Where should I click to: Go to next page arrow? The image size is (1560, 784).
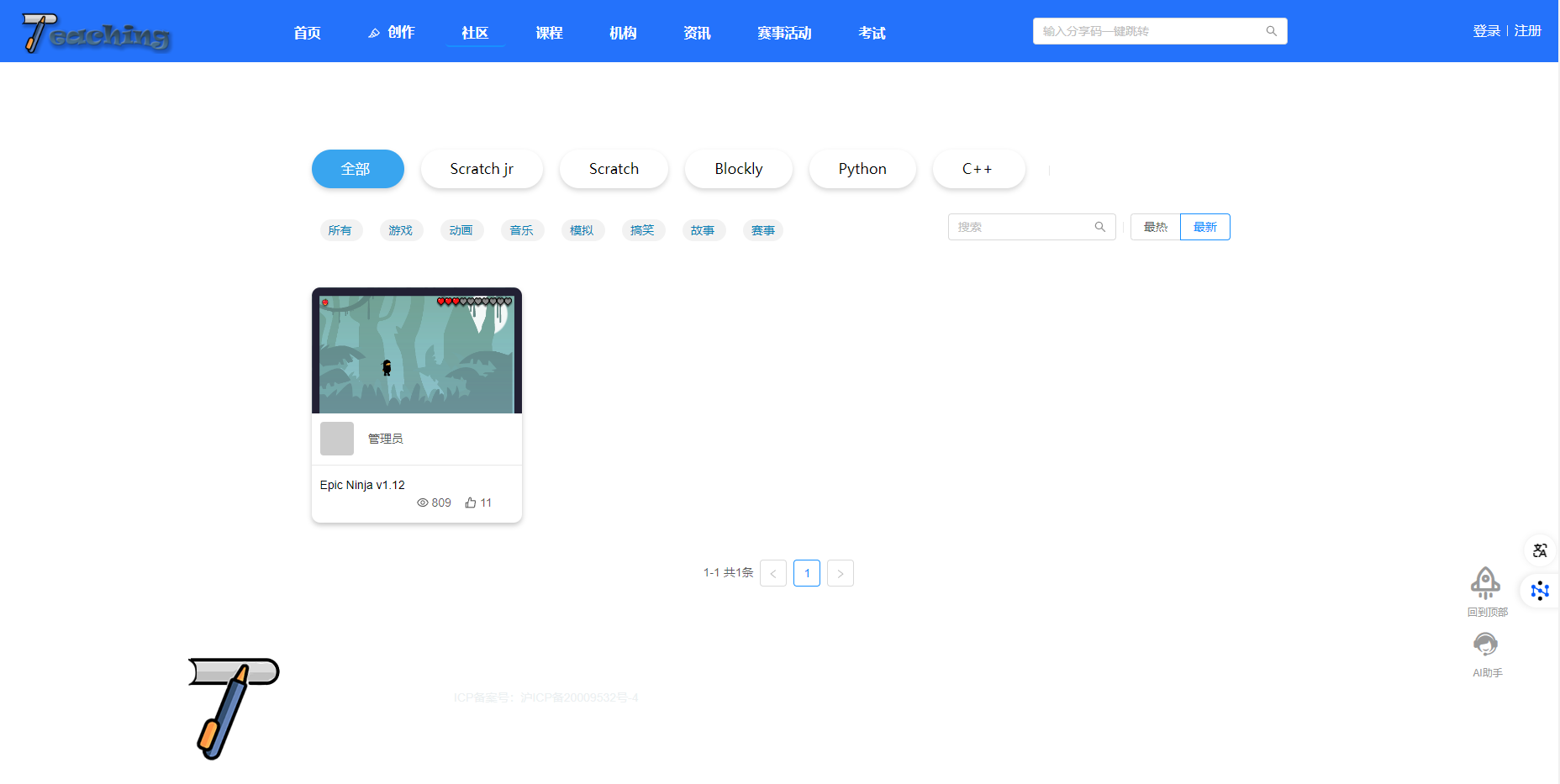pyautogui.click(x=840, y=573)
